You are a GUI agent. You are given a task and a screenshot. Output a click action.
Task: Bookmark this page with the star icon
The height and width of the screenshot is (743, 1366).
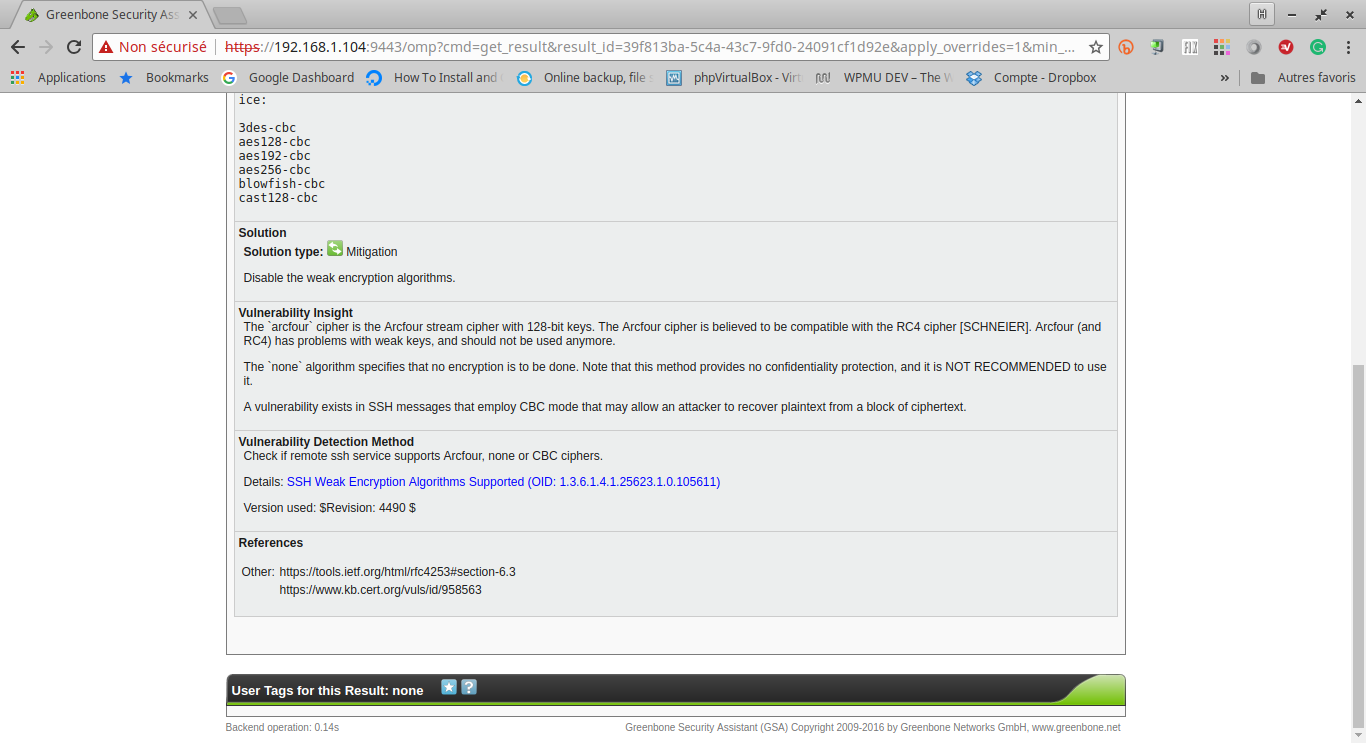pos(1096,47)
